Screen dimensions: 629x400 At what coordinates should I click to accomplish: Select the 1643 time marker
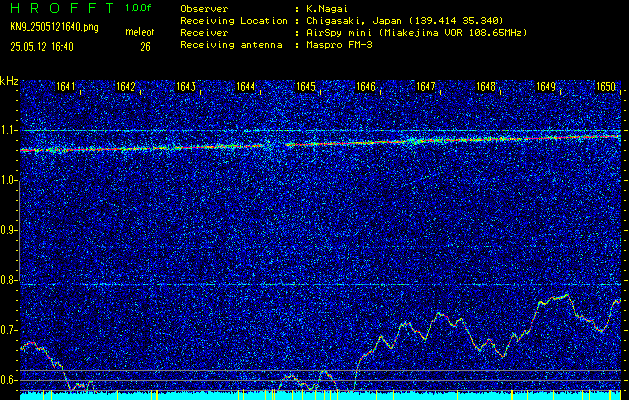186,87
